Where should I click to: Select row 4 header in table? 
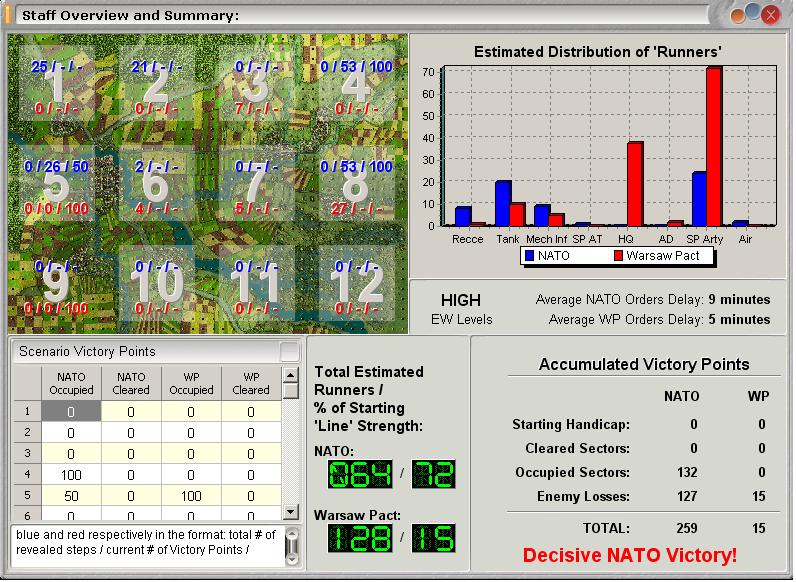27,474
